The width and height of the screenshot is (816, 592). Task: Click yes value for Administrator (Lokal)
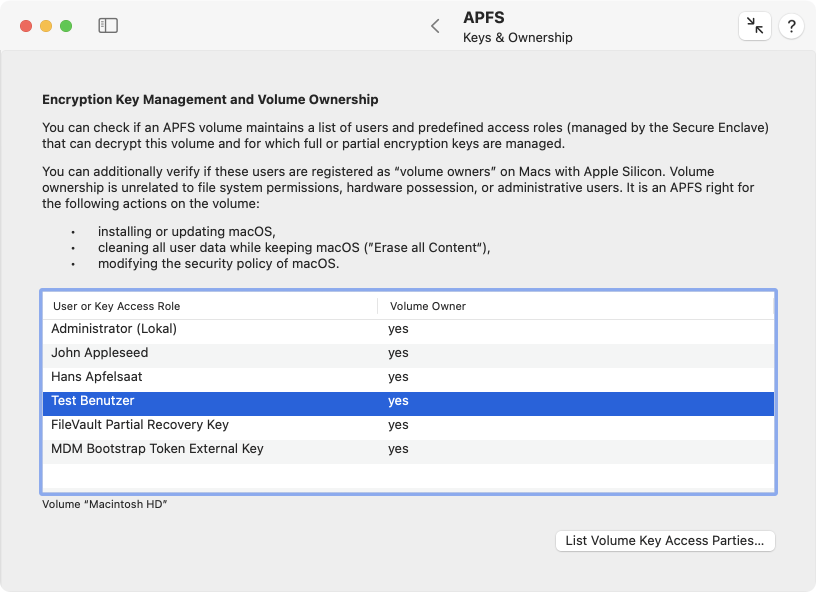[398, 329]
